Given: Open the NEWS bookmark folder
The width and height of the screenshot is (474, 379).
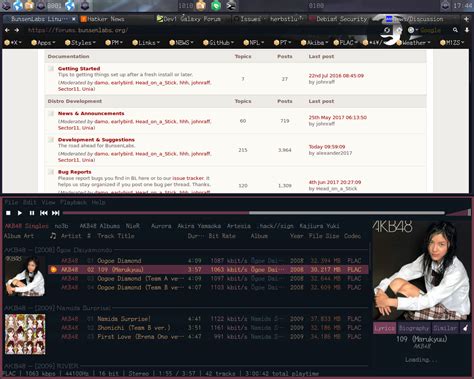Looking at the screenshot, I should (x=181, y=43).
